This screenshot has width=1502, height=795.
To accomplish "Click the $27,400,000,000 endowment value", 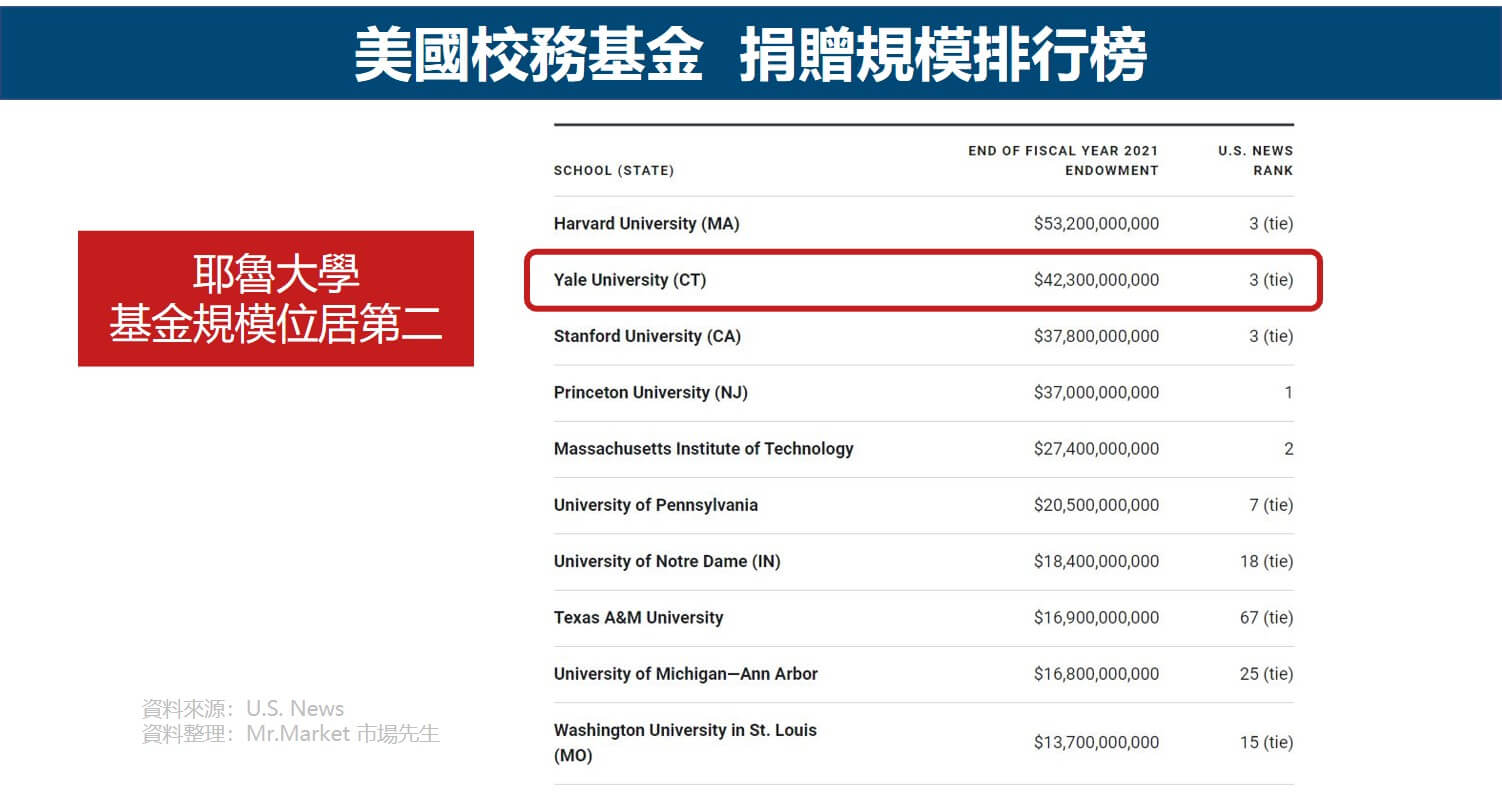I will click(x=1096, y=449).
